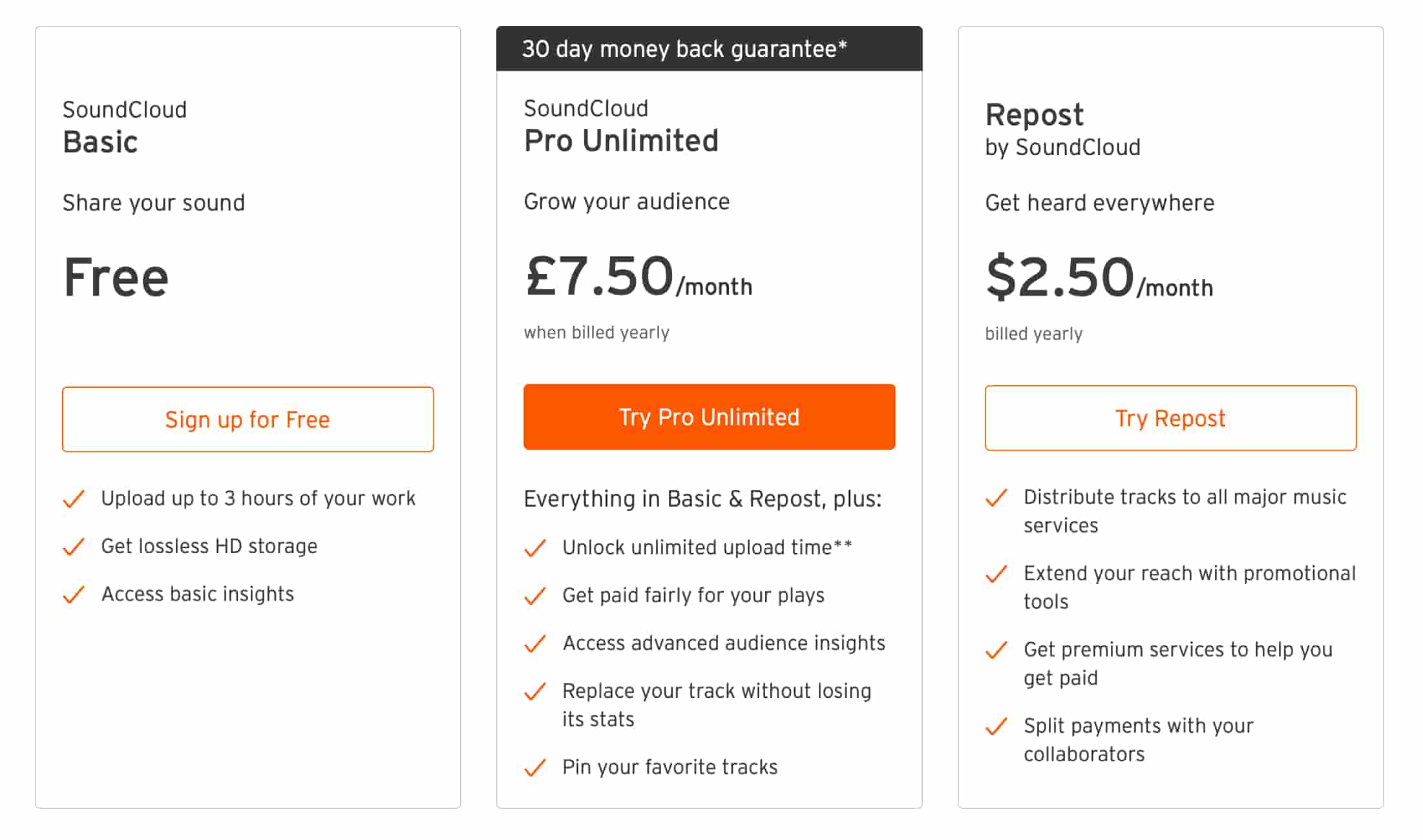Click the SoundCloud Basic plan title
This screenshot has height=840, width=1423.
pyautogui.click(x=125, y=127)
